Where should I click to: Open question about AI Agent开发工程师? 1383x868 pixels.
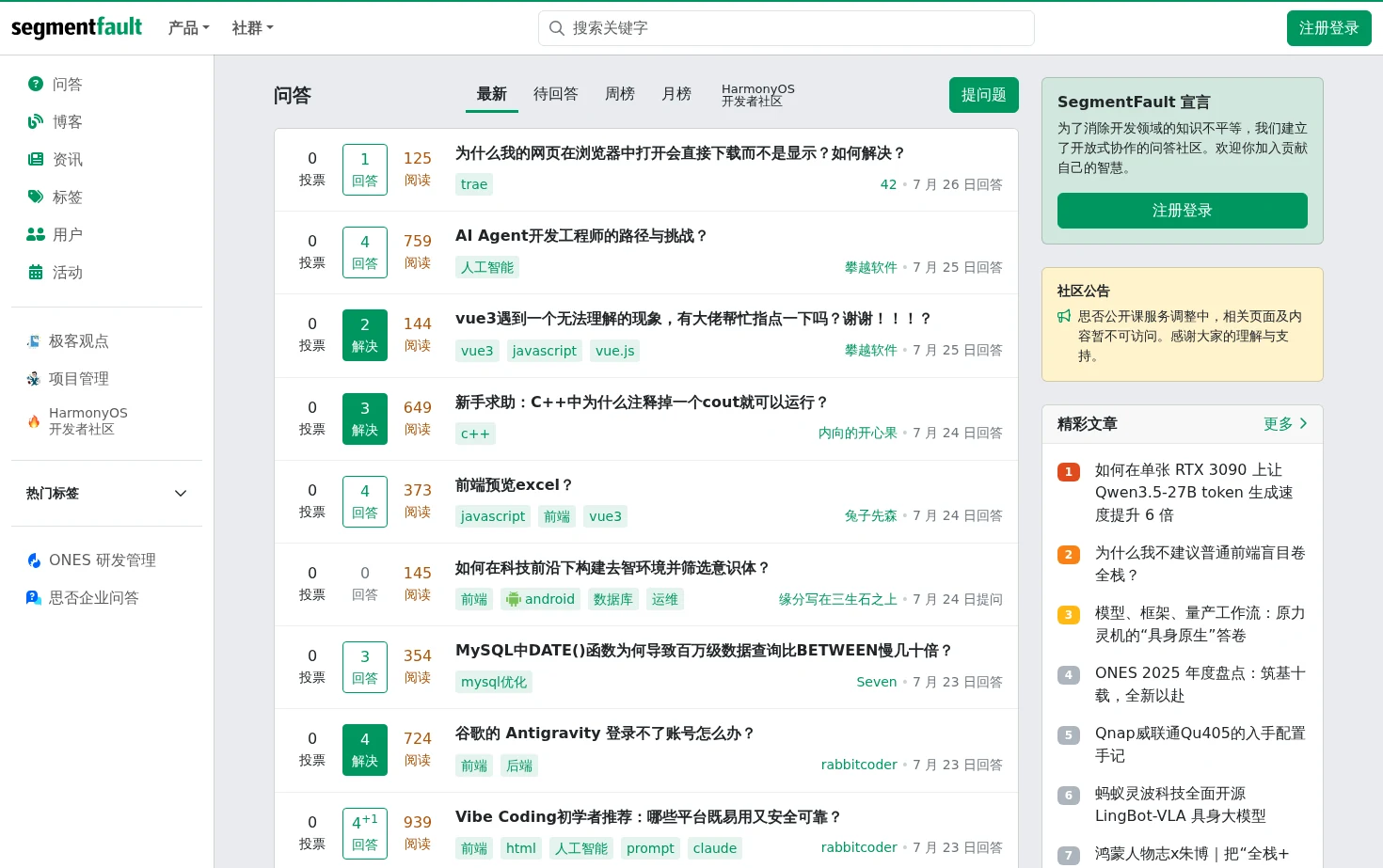(x=581, y=236)
